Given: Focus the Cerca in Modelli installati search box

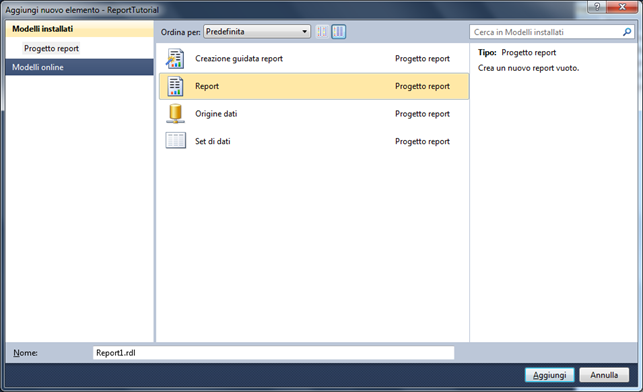Looking at the screenshot, I should pyautogui.click(x=552, y=32).
